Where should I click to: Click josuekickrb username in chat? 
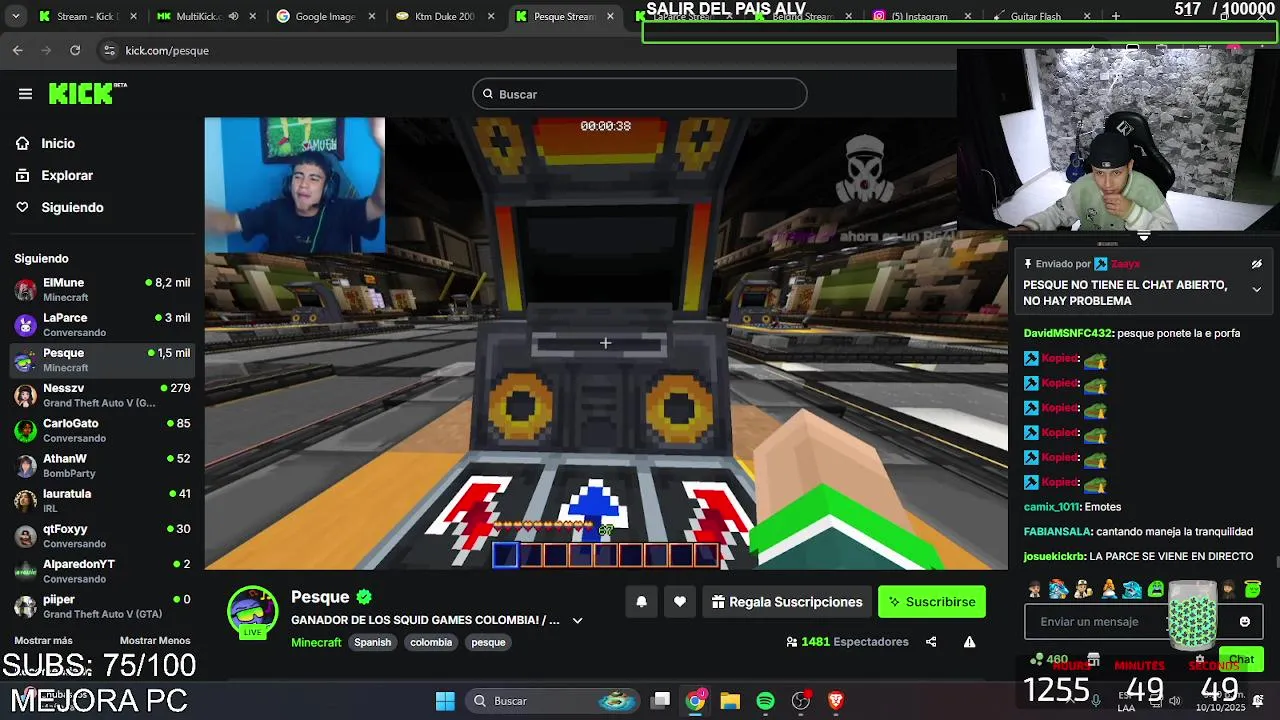[1054, 556]
